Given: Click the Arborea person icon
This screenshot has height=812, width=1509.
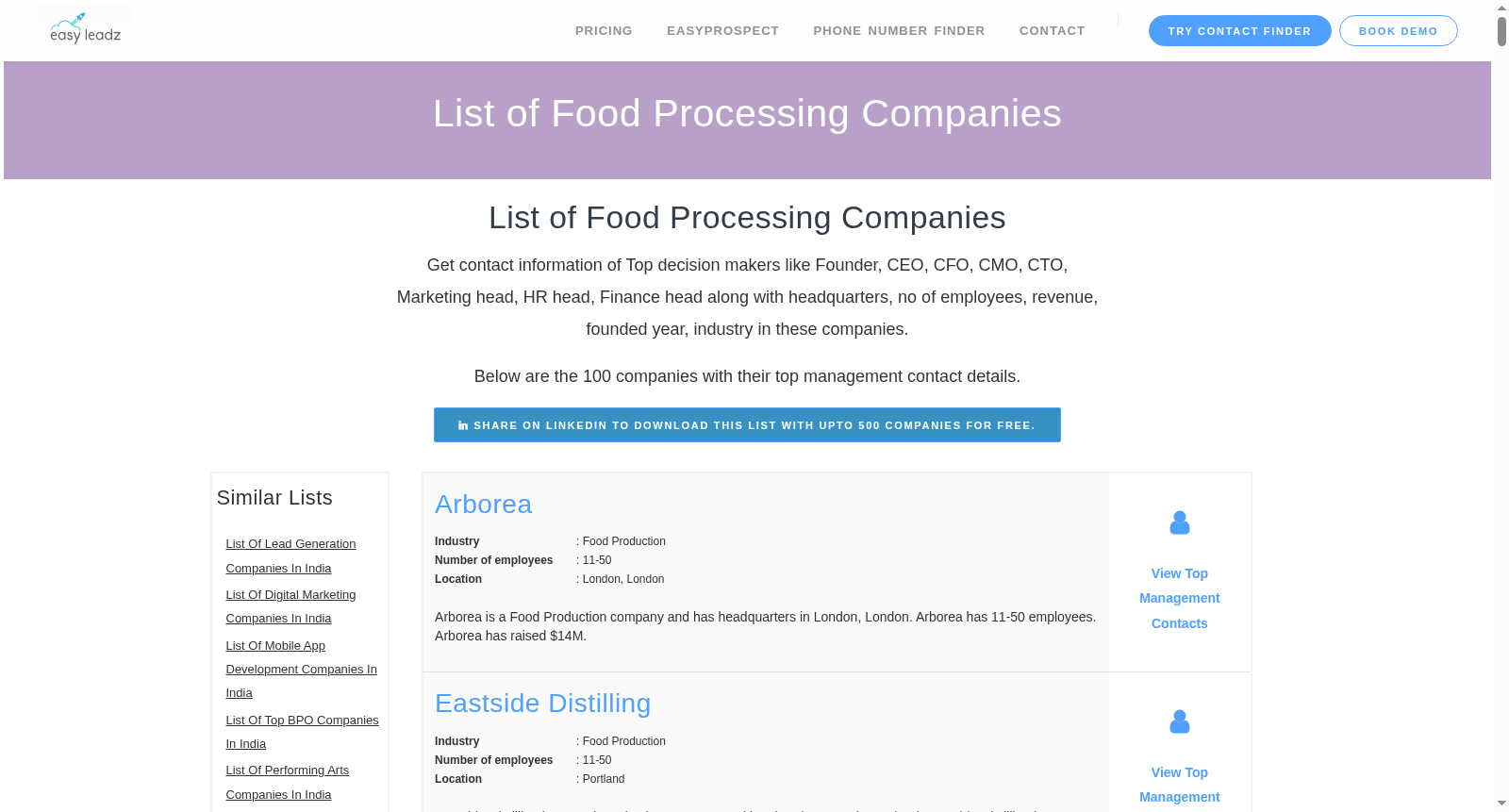Looking at the screenshot, I should coord(1180,522).
